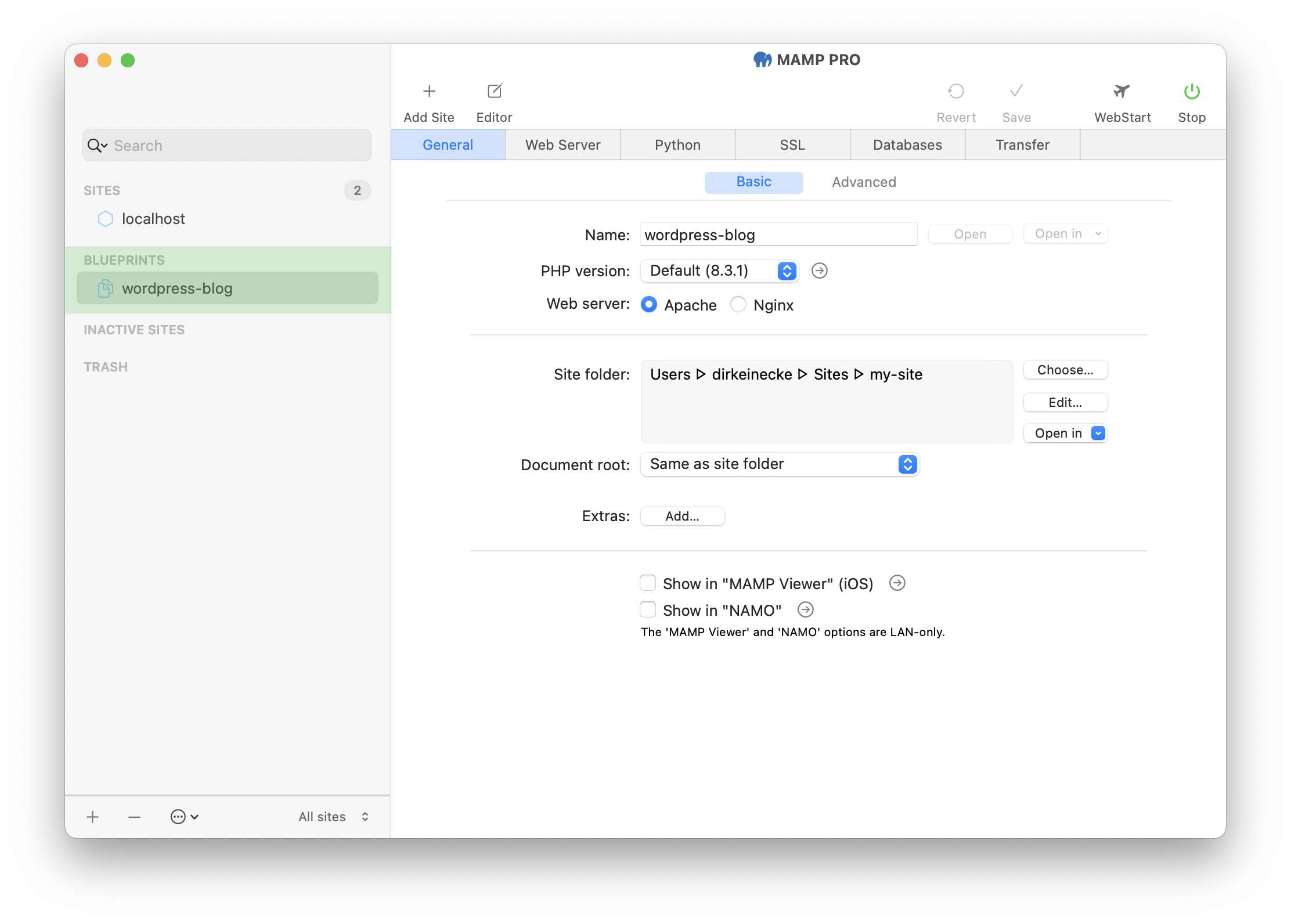This screenshot has height=924, width=1291.
Task: Click the localhost site hexagon icon
Action: (106, 219)
